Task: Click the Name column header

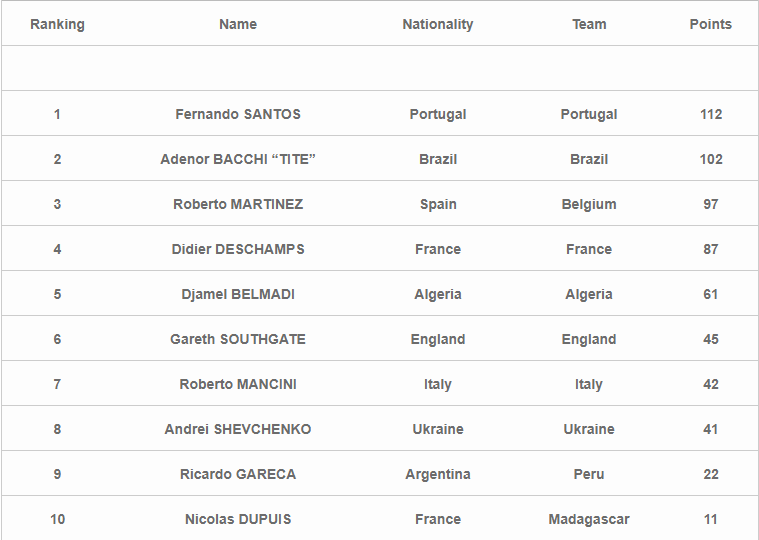Action: pyautogui.click(x=238, y=24)
